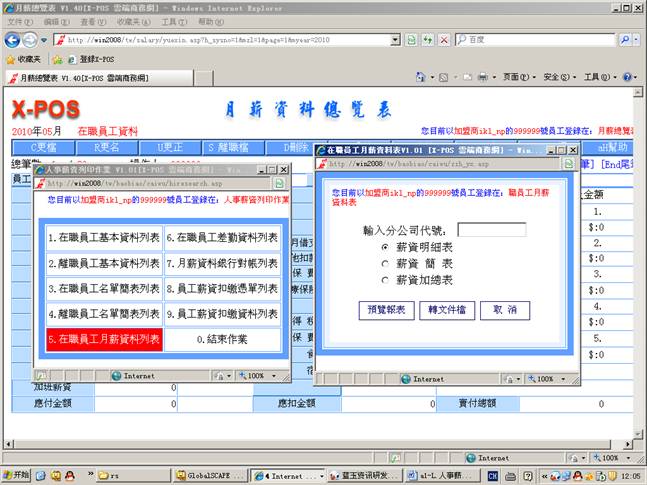Click the IE Back navigation arrow
The image size is (647, 485).
coord(13,39)
